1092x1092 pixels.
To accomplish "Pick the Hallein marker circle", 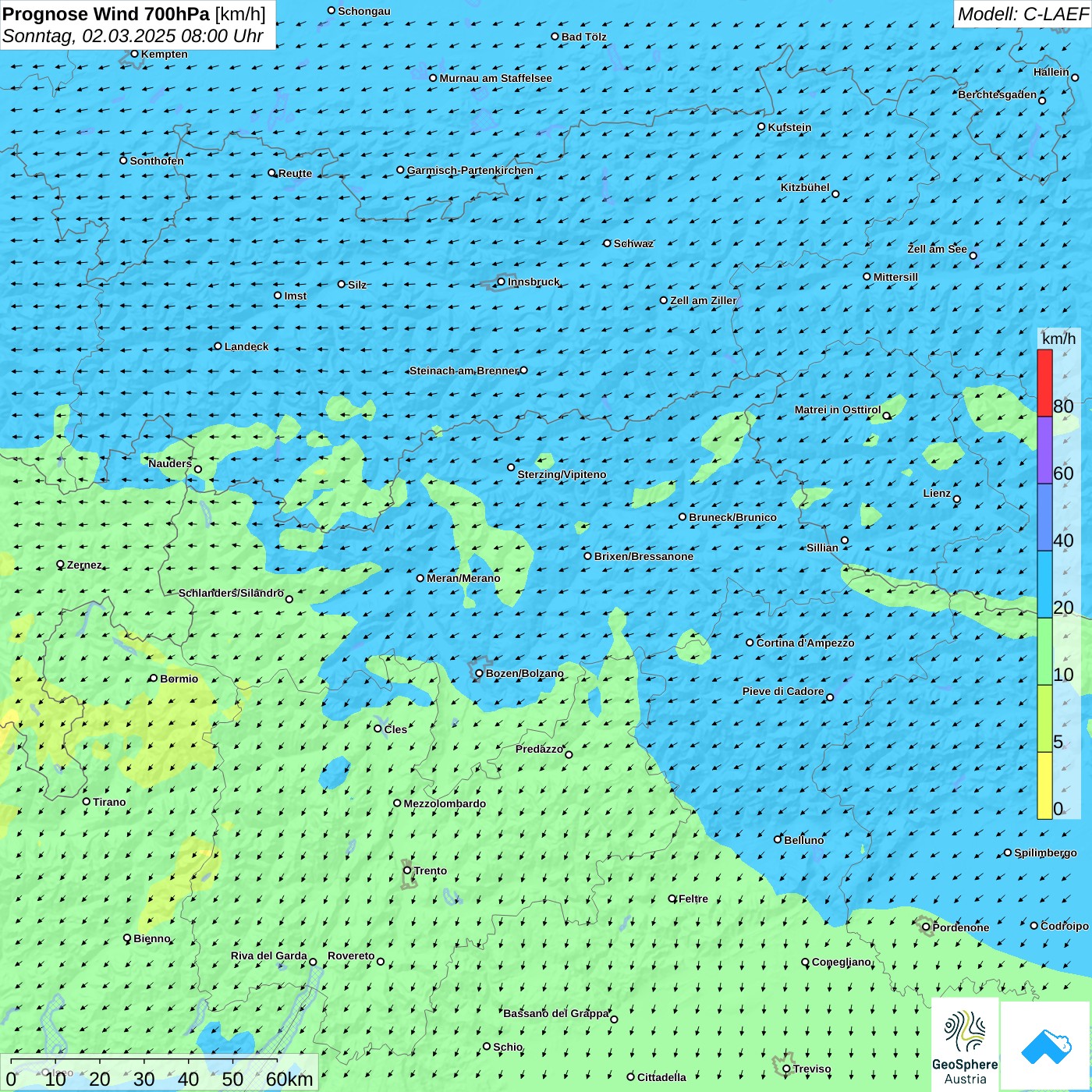I will click(1075, 77).
